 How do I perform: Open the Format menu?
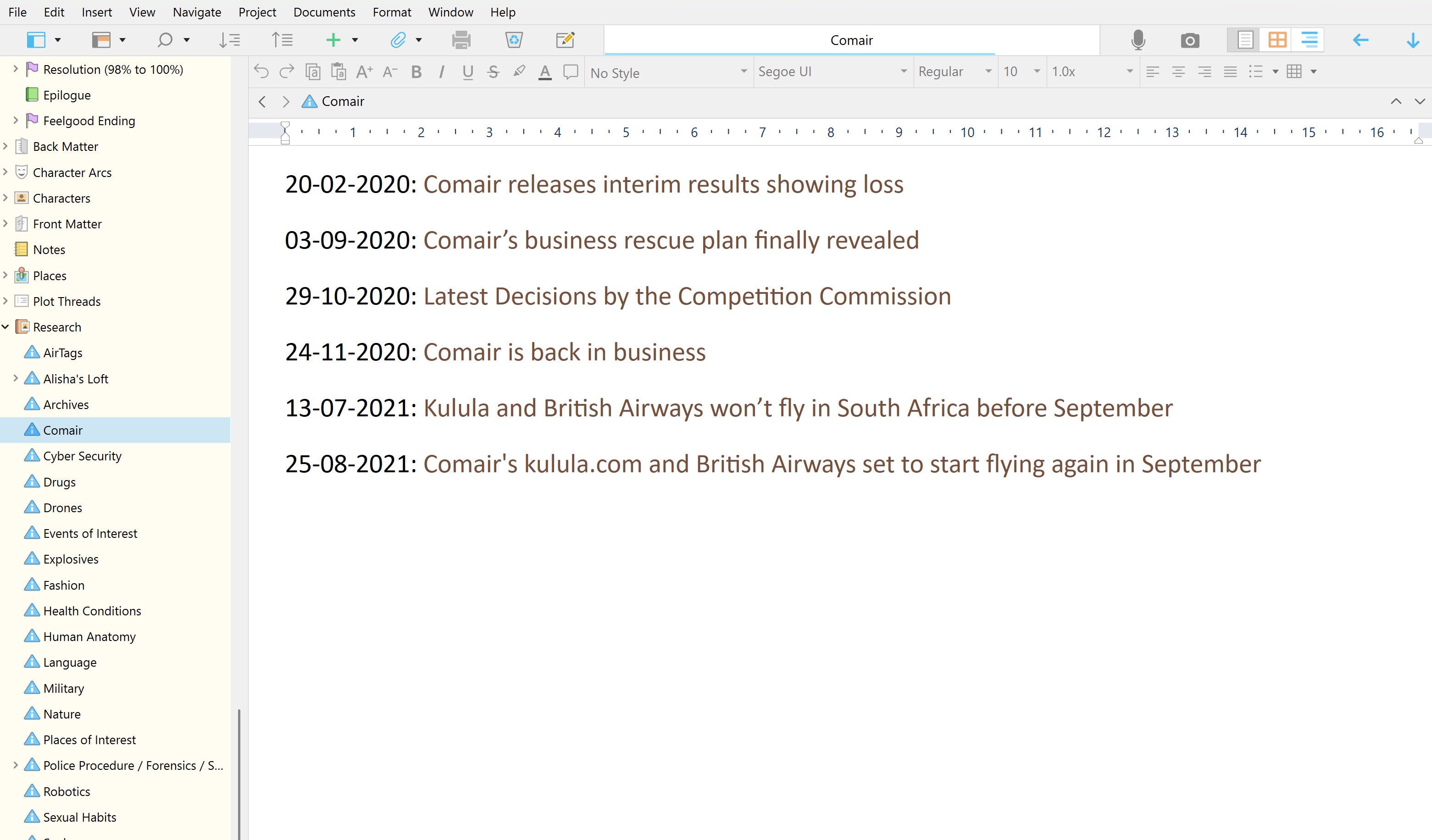point(392,12)
